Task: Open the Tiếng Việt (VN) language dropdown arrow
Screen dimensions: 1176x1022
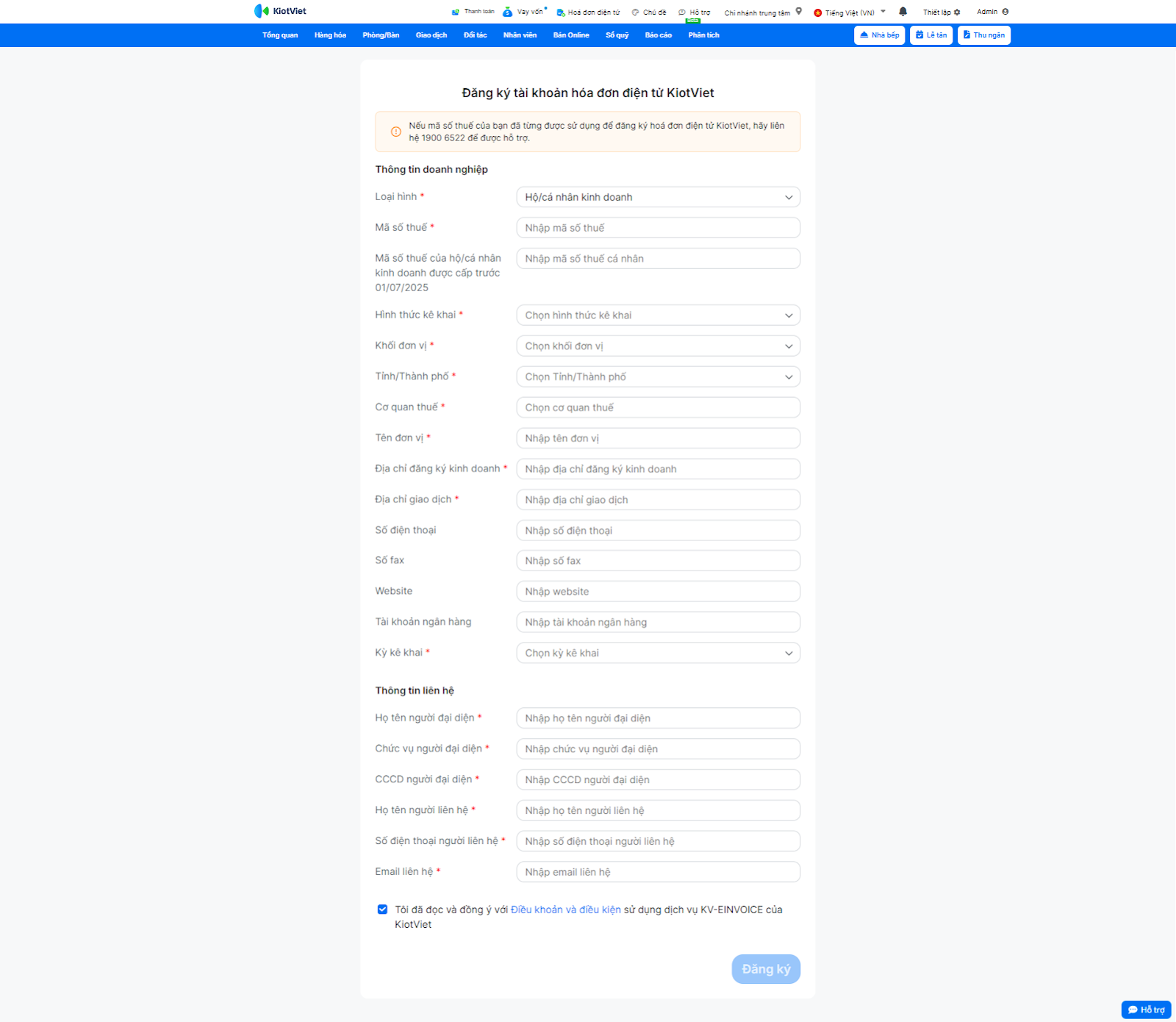Action: 883,12
